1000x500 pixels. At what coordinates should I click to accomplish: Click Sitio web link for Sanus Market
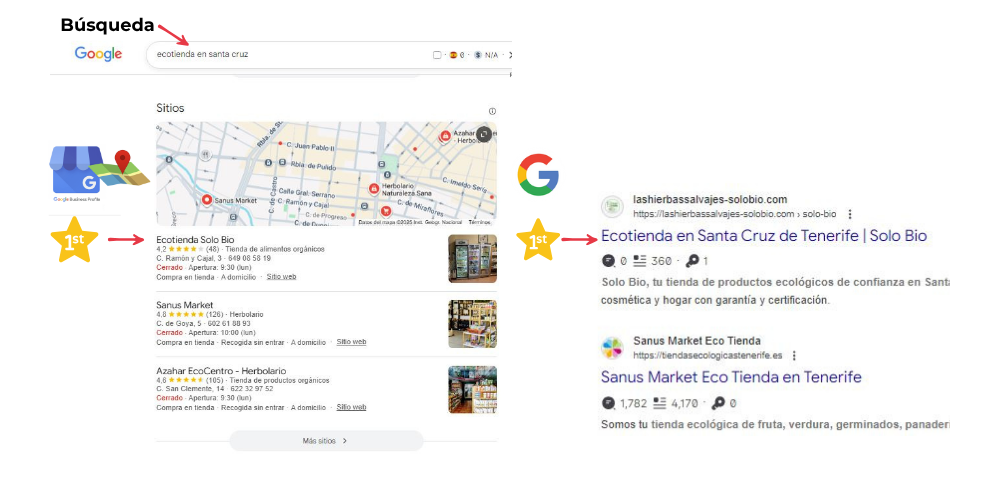pos(351,342)
